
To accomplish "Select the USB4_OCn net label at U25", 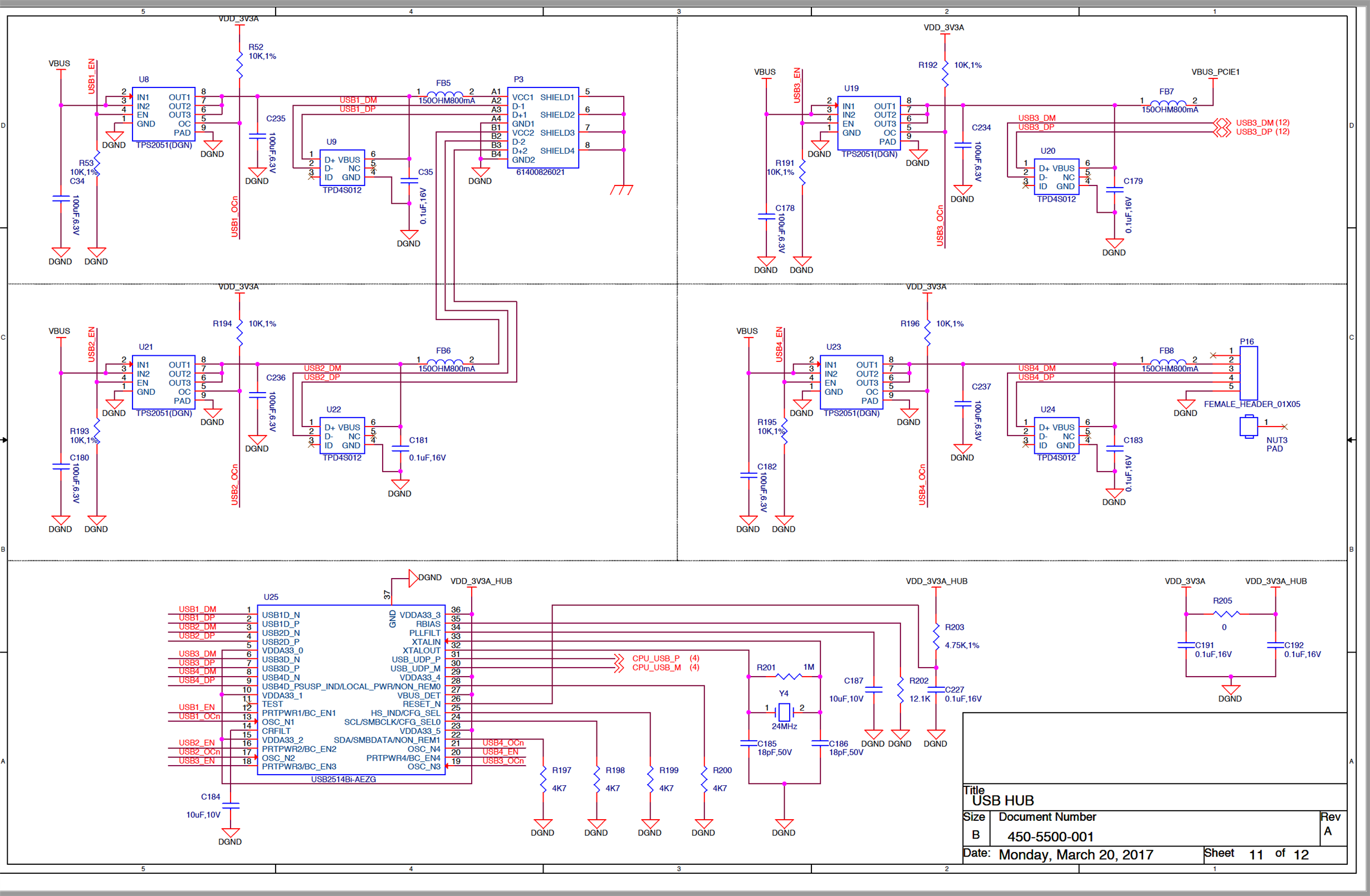I will click(503, 743).
